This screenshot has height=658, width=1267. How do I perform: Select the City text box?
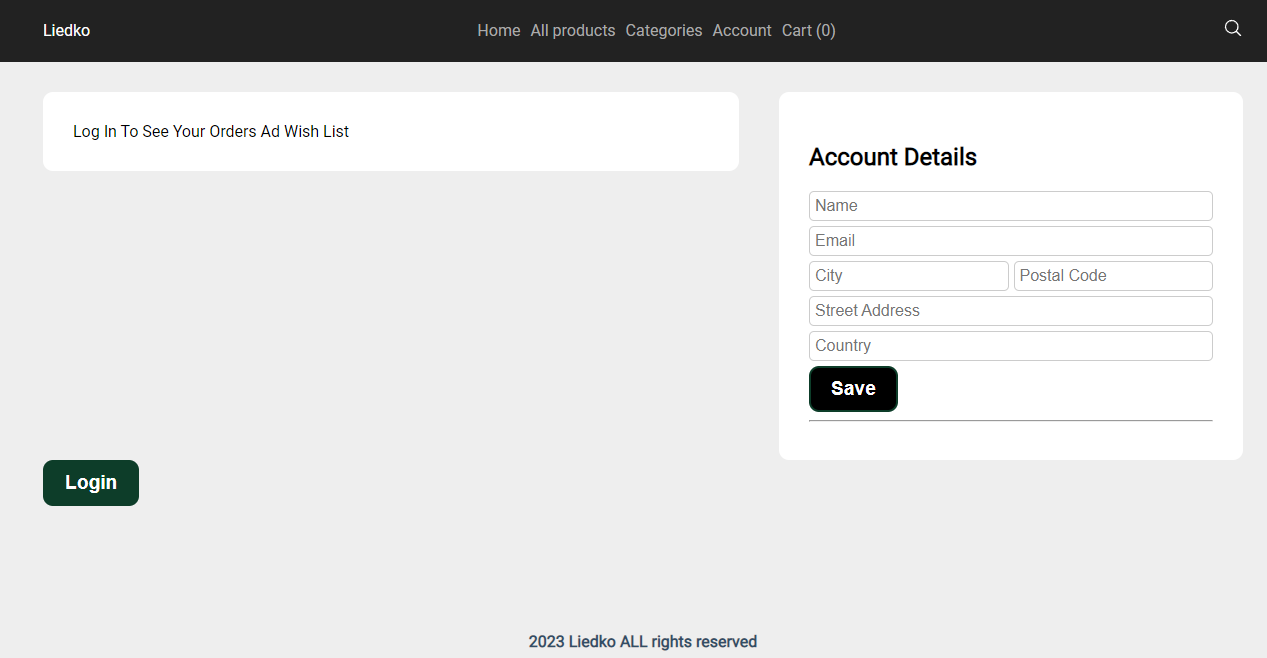click(x=909, y=276)
